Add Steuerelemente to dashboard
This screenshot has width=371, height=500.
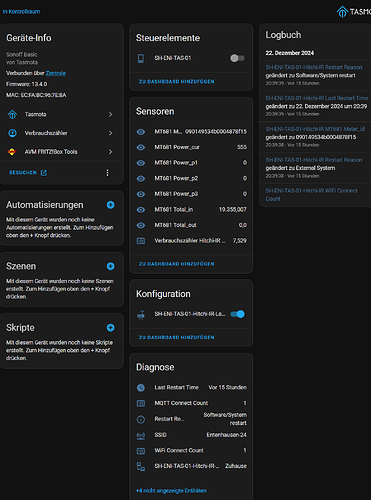[177, 81]
